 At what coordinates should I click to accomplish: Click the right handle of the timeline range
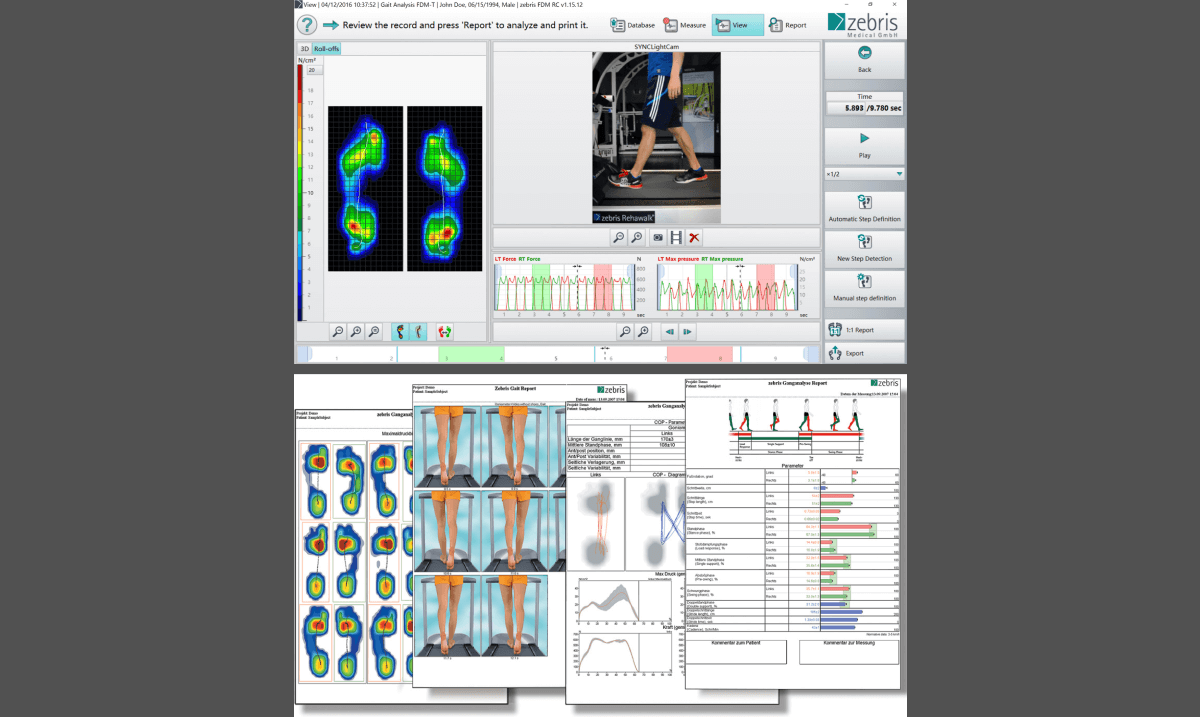(811, 354)
